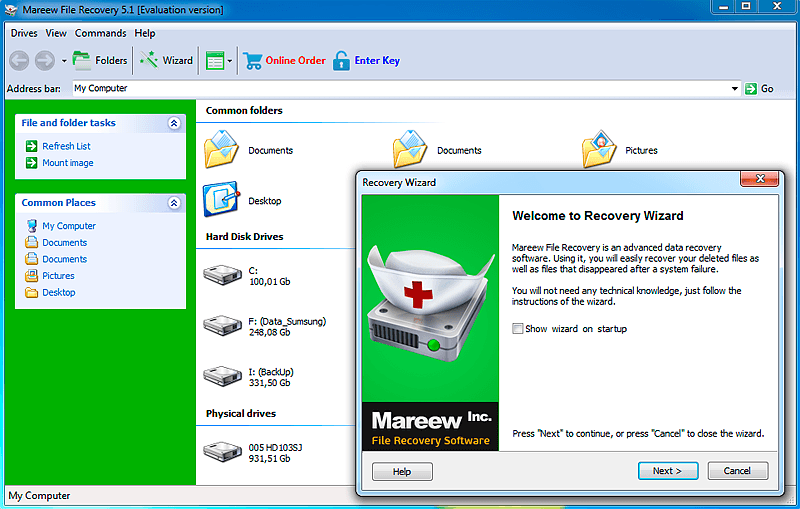Click the Enter Key padlock icon
The height and width of the screenshot is (509, 800).
pyautogui.click(x=342, y=60)
